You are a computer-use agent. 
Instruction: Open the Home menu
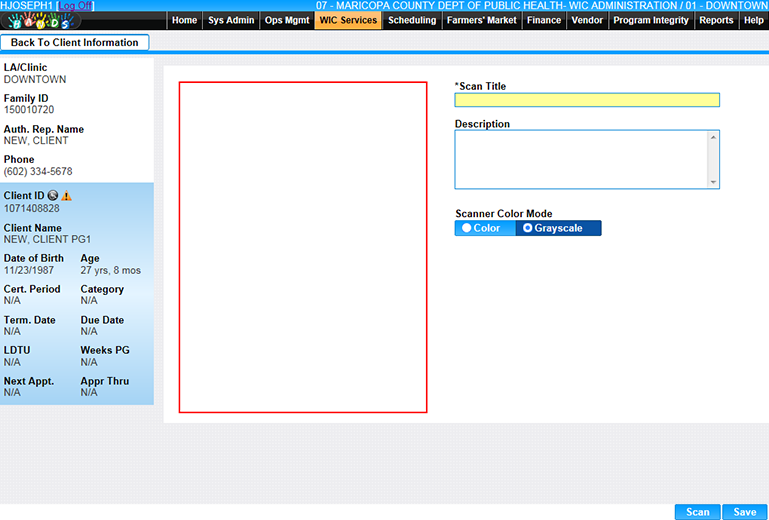pyautogui.click(x=184, y=20)
